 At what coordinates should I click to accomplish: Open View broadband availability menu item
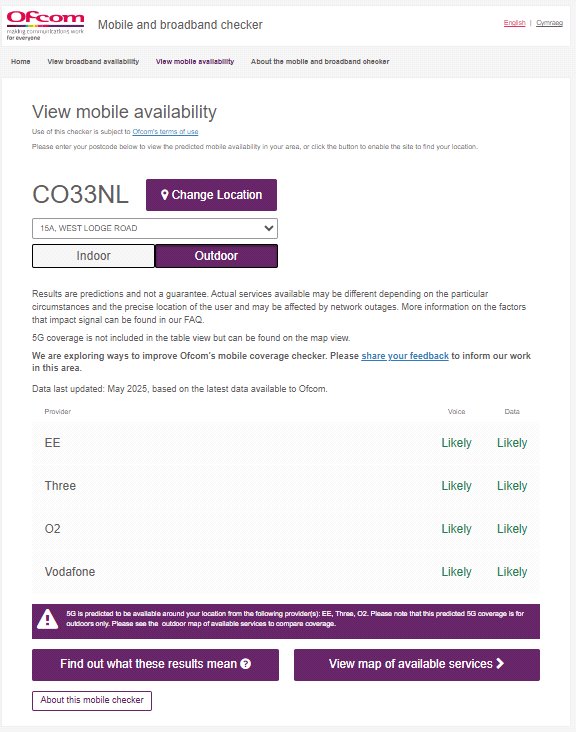coord(93,62)
